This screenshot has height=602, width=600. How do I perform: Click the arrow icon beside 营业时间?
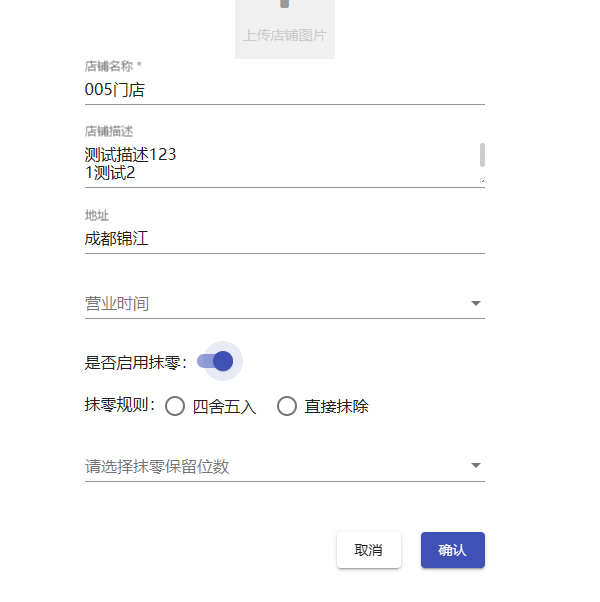click(476, 303)
